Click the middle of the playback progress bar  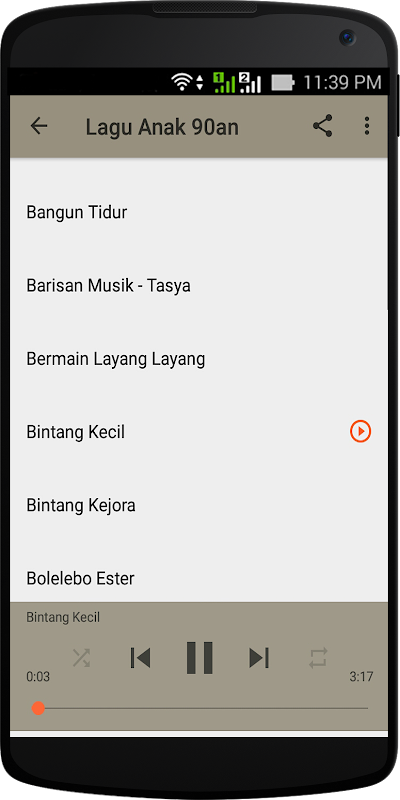pyautogui.click(x=203, y=708)
